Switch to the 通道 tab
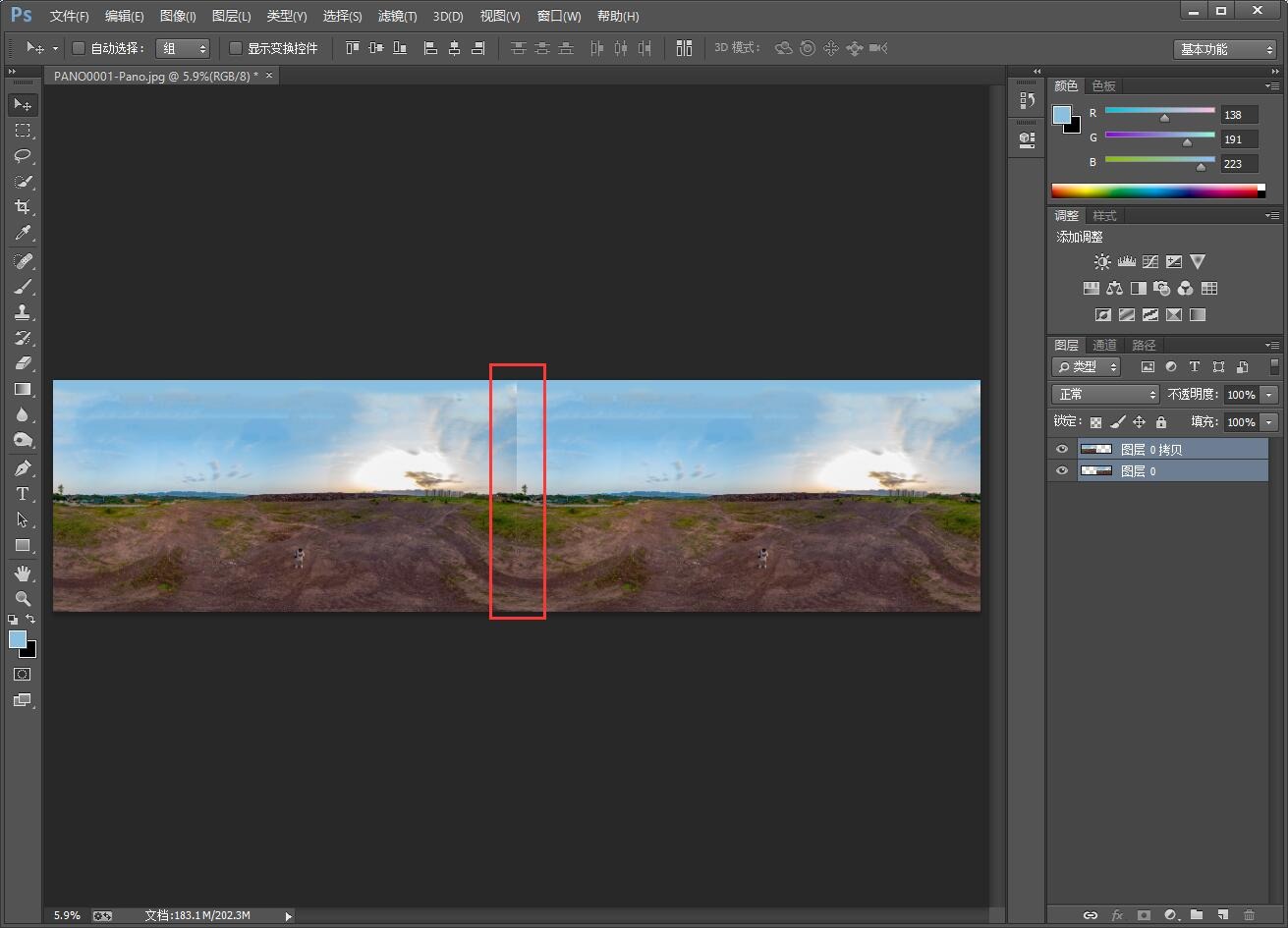 pyautogui.click(x=1105, y=345)
